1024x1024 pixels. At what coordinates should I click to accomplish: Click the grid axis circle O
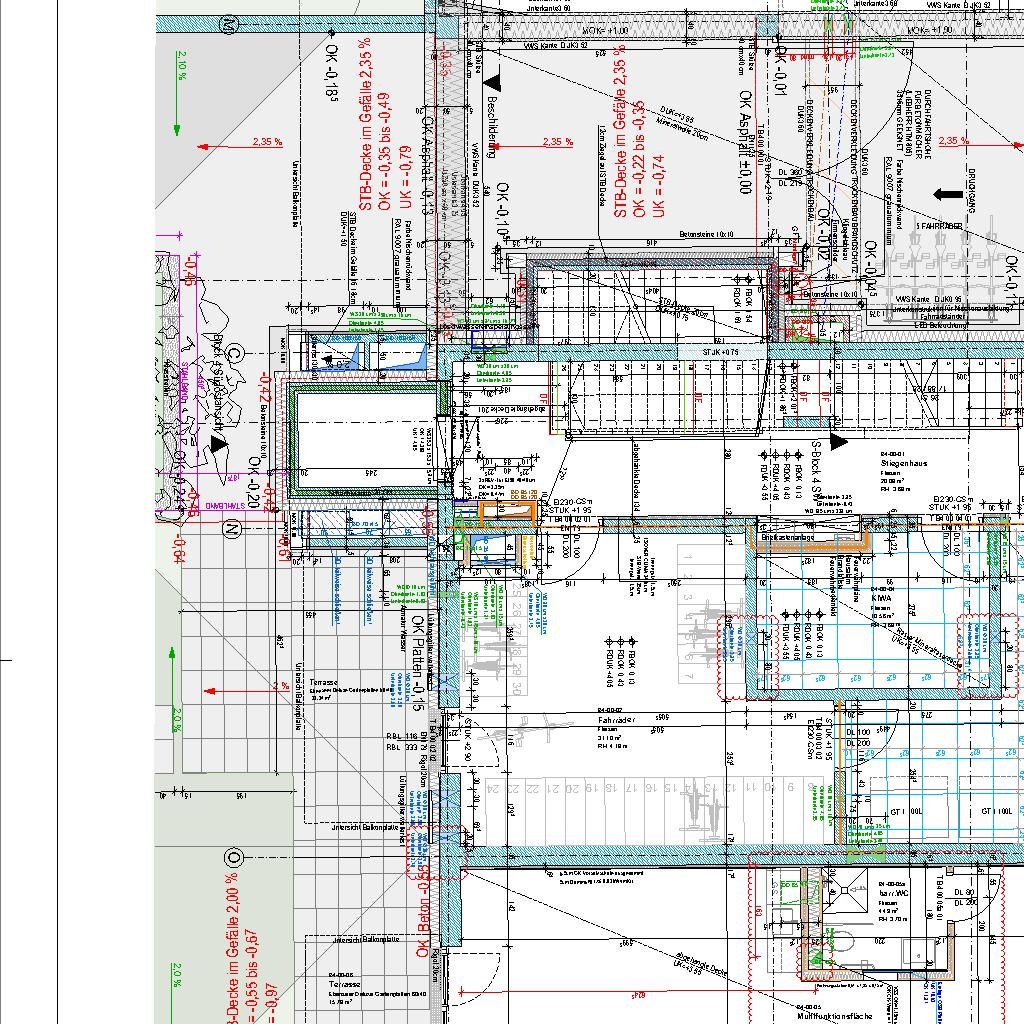(x=234, y=857)
